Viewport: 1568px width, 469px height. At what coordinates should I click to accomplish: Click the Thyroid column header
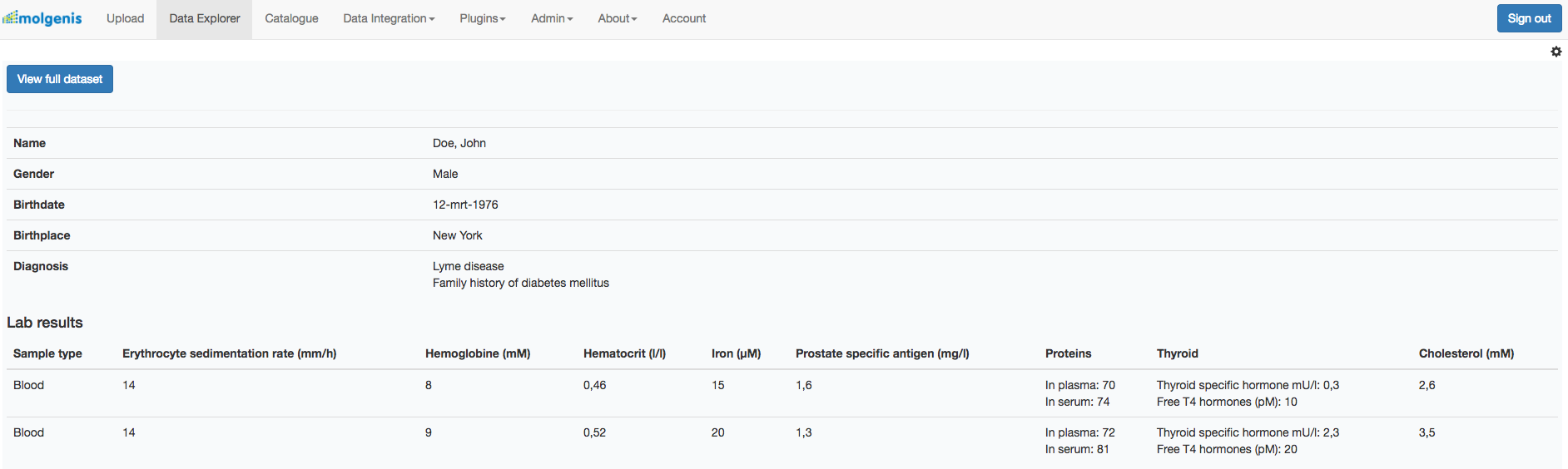[1177, 353]
